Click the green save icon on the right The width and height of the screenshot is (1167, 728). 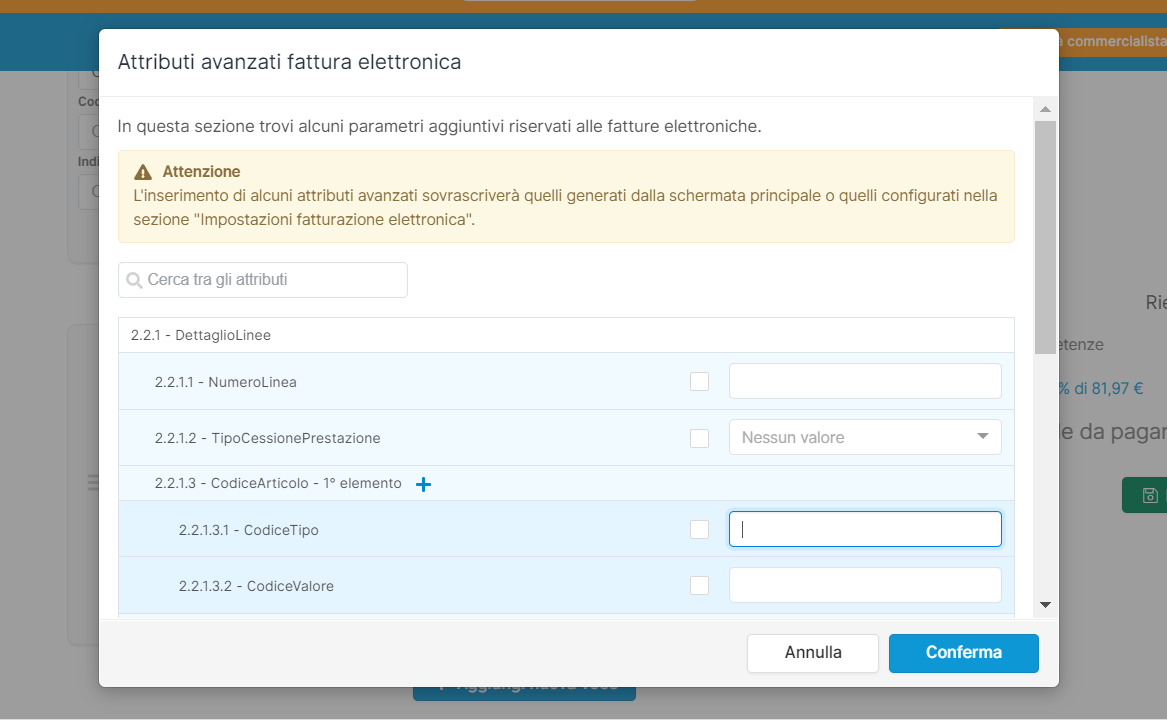tap(1149, 495)
